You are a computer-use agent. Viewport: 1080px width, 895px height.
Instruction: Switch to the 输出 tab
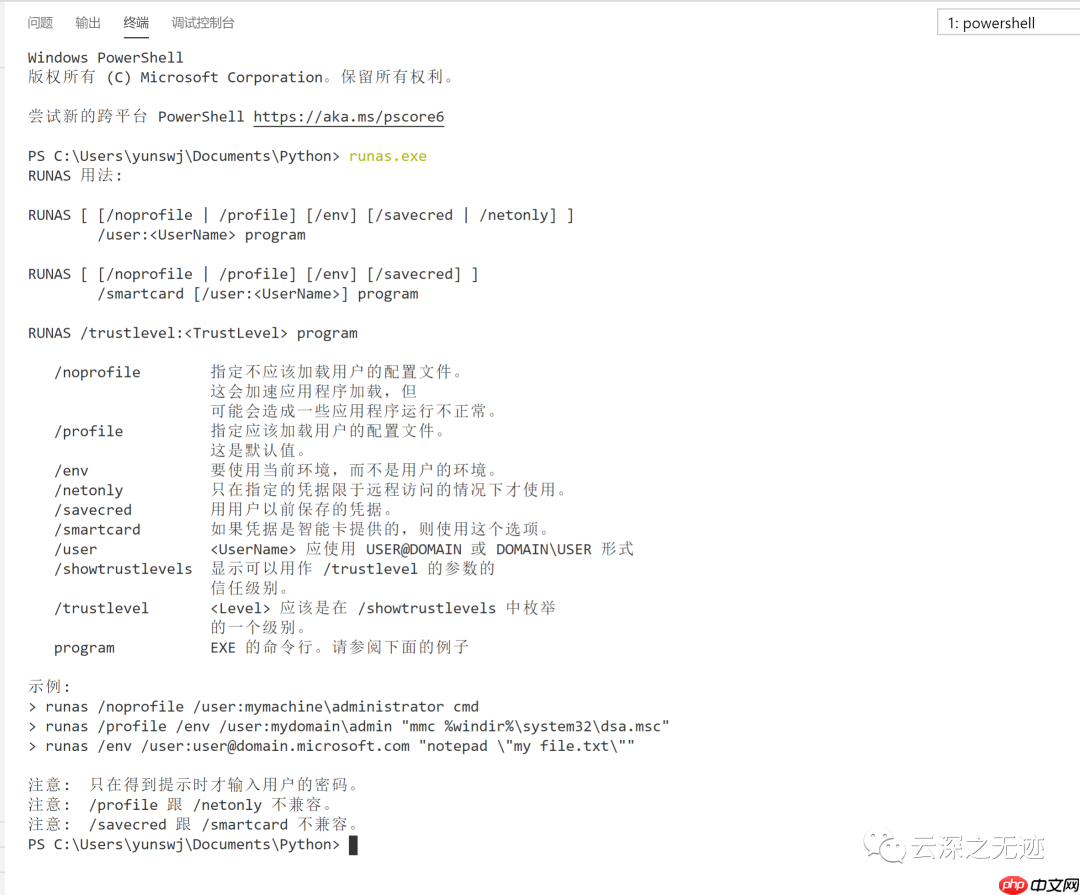tap(87, 22)
